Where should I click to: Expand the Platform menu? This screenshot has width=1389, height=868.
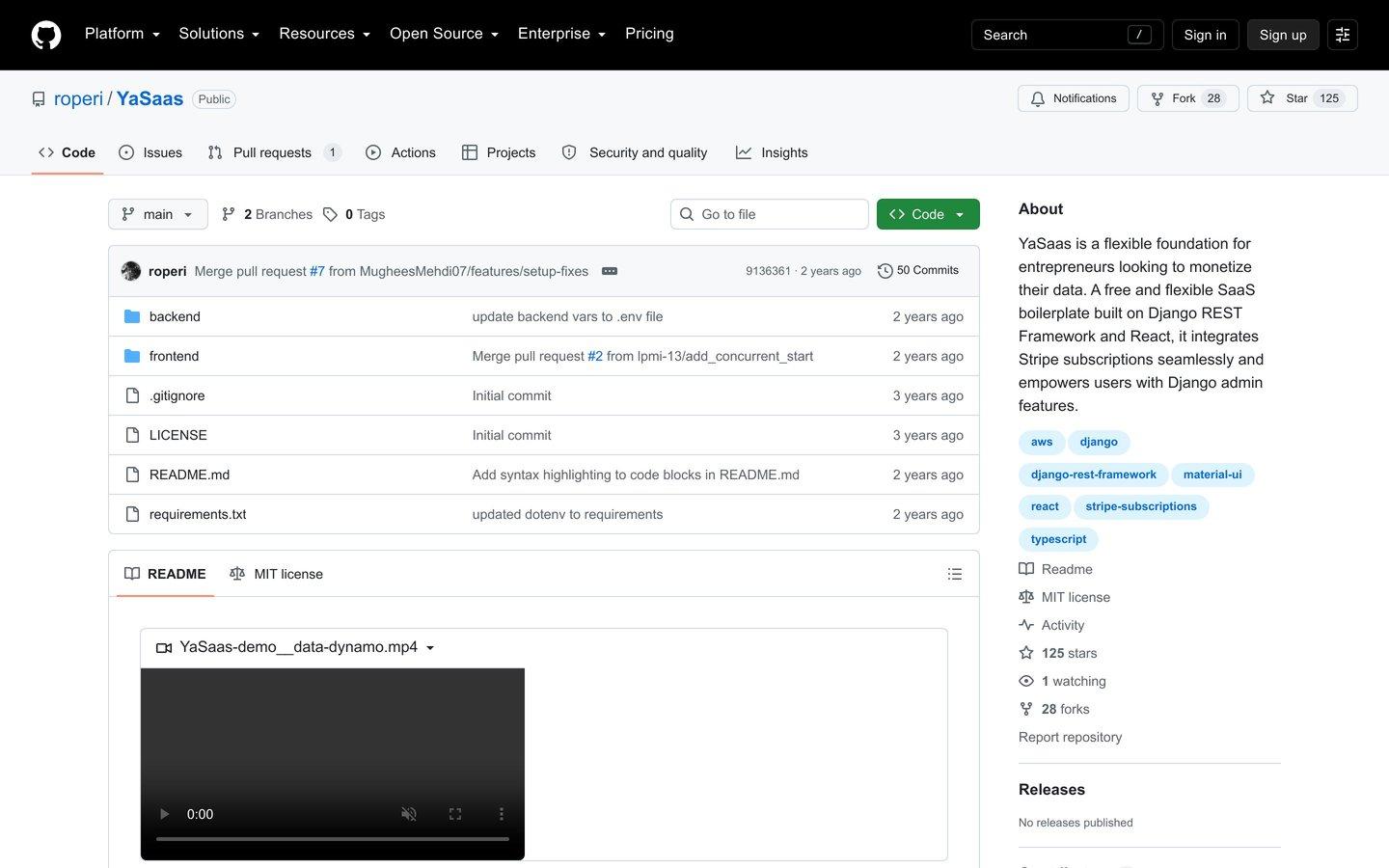[123, 34]
